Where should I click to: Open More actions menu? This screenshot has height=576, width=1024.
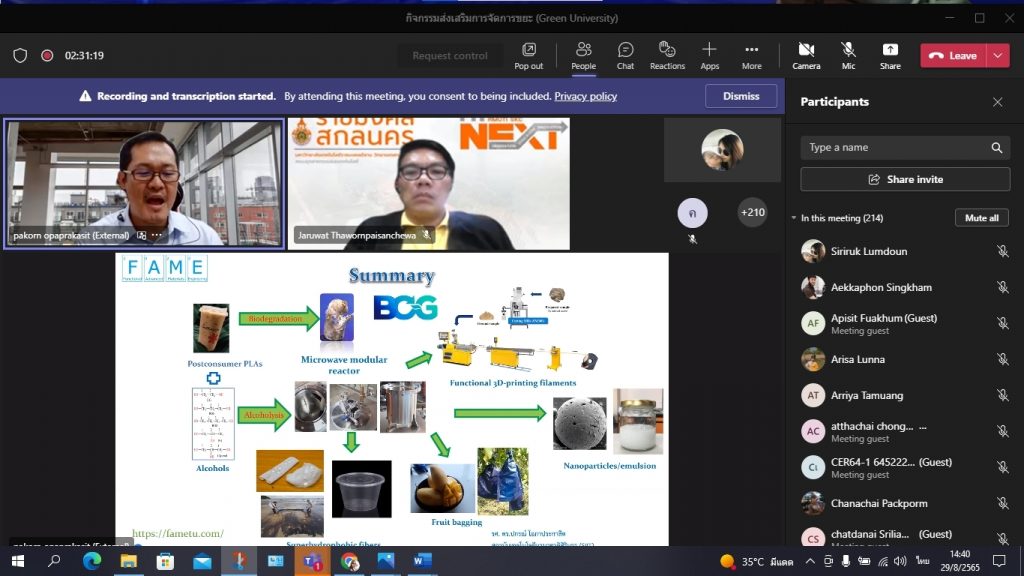point(751,55)
